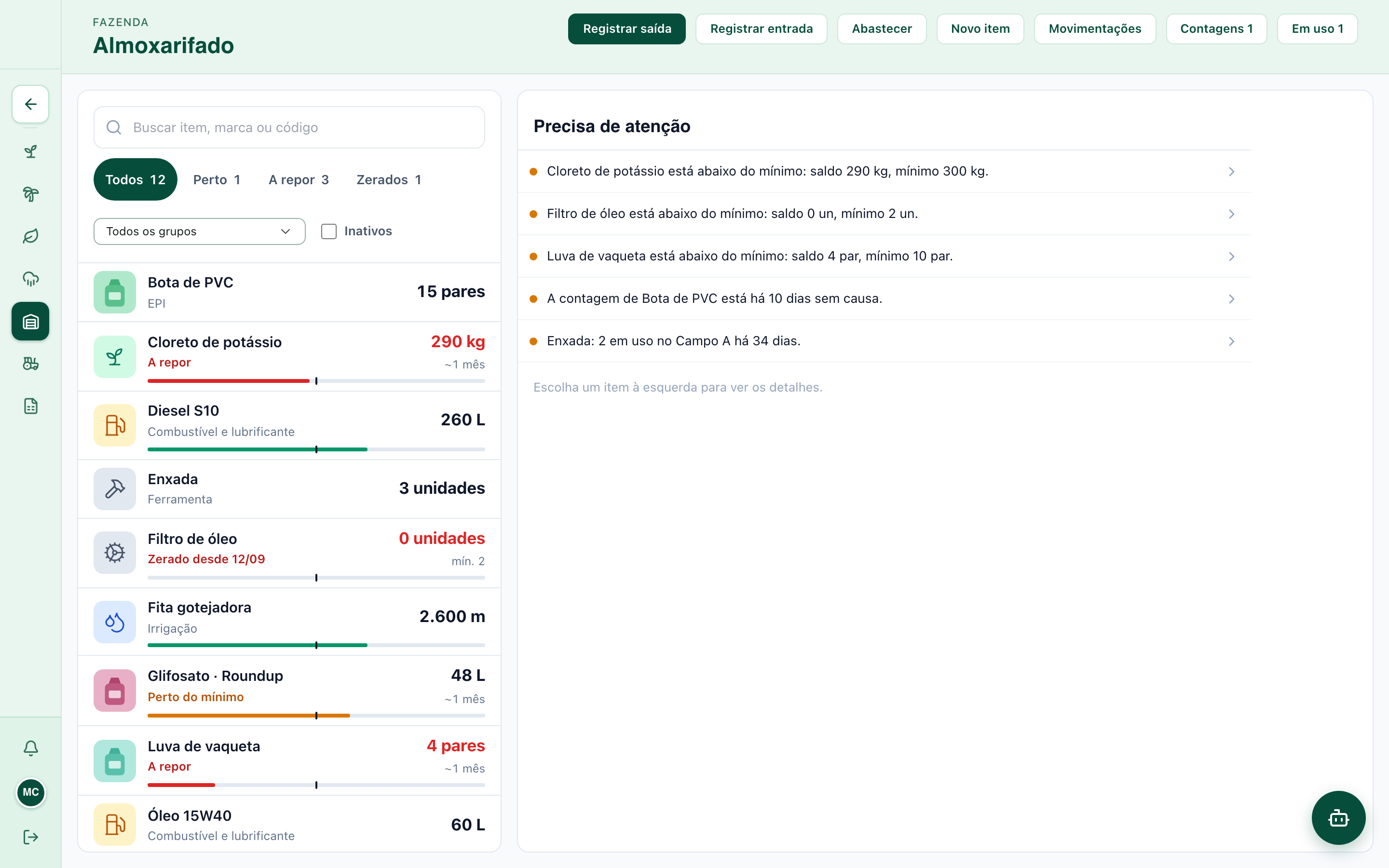Open the rain cloud sidebar icon
The height and width of the screenshot is (868, 1389).
coord(30,279)
